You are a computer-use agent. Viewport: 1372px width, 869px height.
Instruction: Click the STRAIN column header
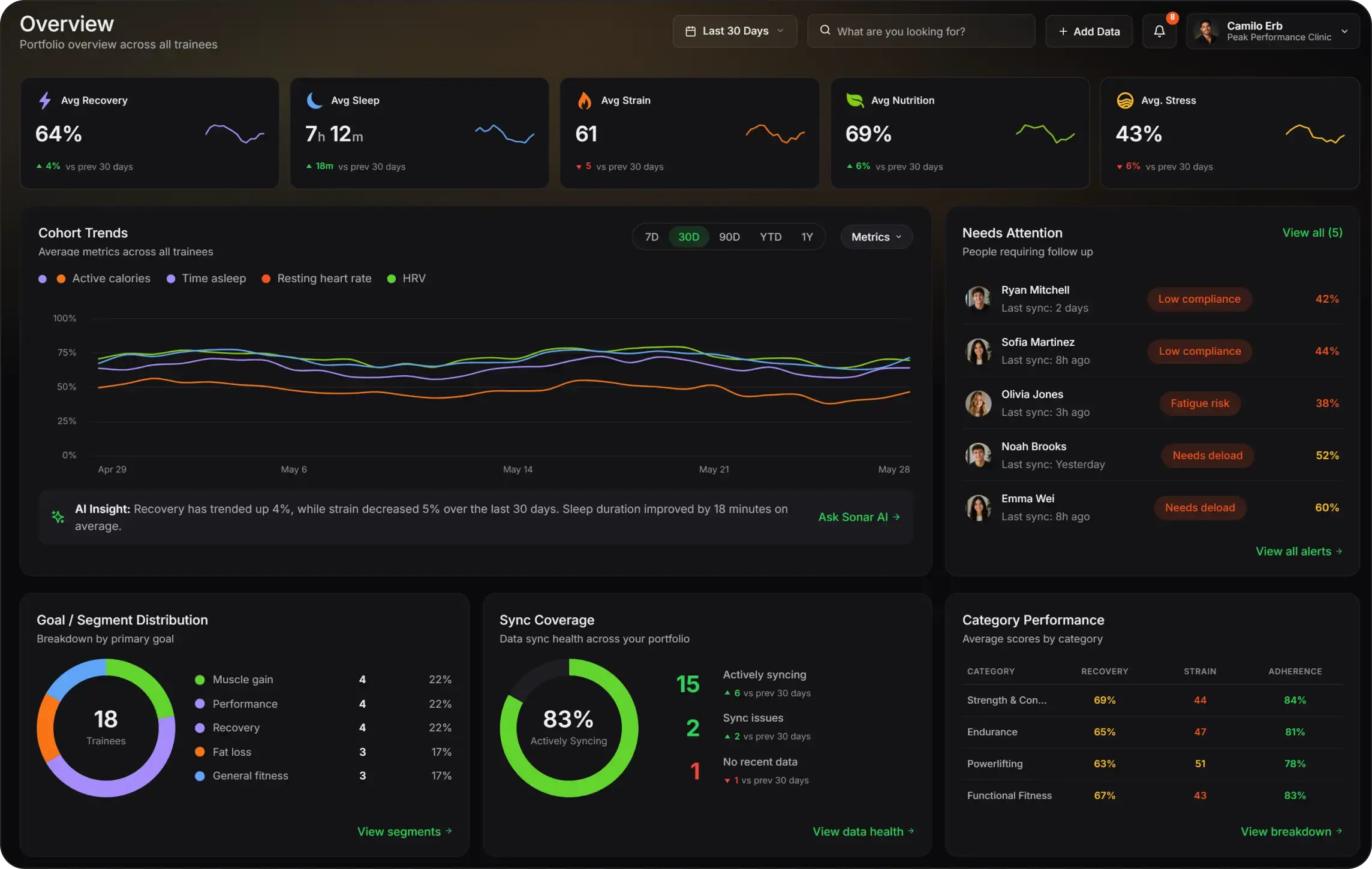1200,671
